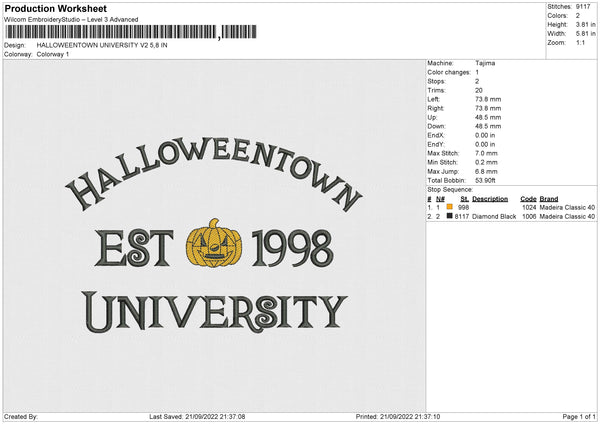
Task: Click the 'Left:' value '73.8 mm'
Action: [488, 99]
